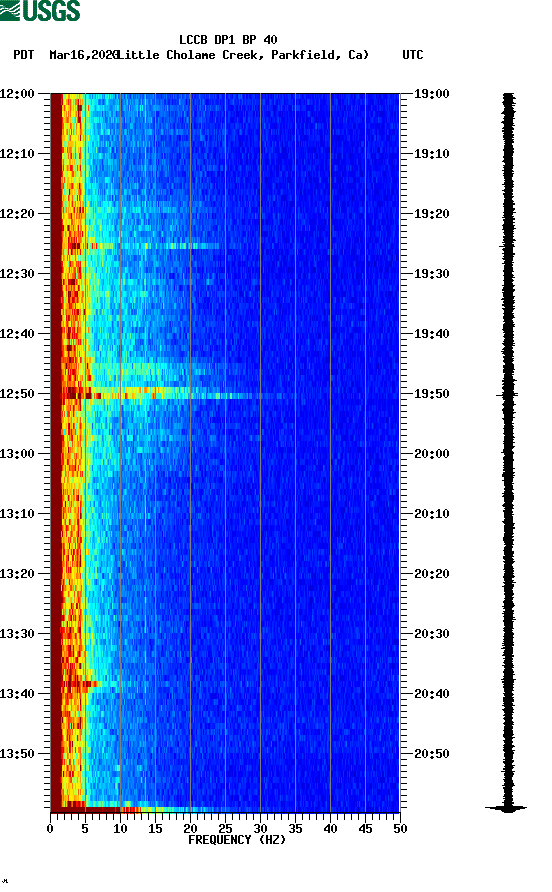The height and width of the screenshot is (892, 552).
Task: Click the 12:20 PDT time label
Action: [x=18, y=214]
